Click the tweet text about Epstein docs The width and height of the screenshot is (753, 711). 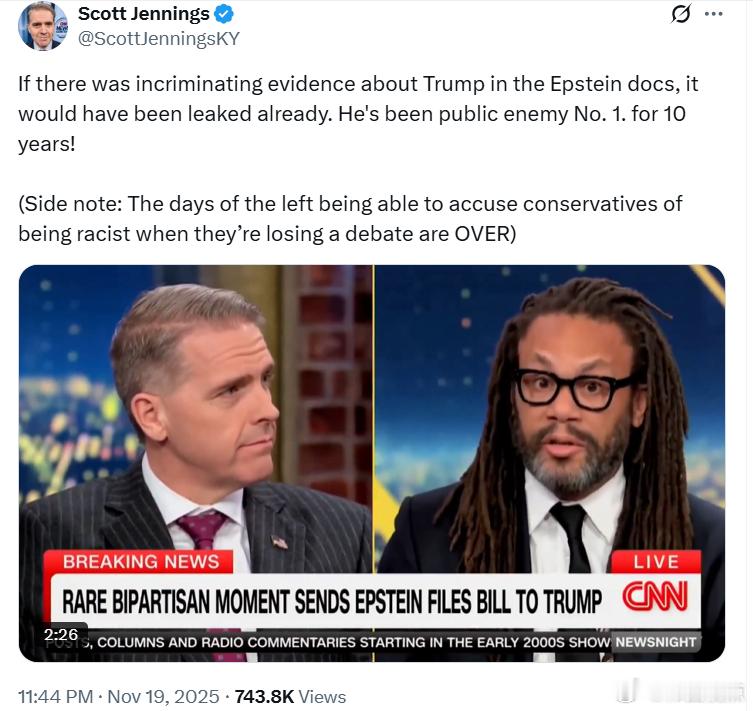[x=358, y=114]
